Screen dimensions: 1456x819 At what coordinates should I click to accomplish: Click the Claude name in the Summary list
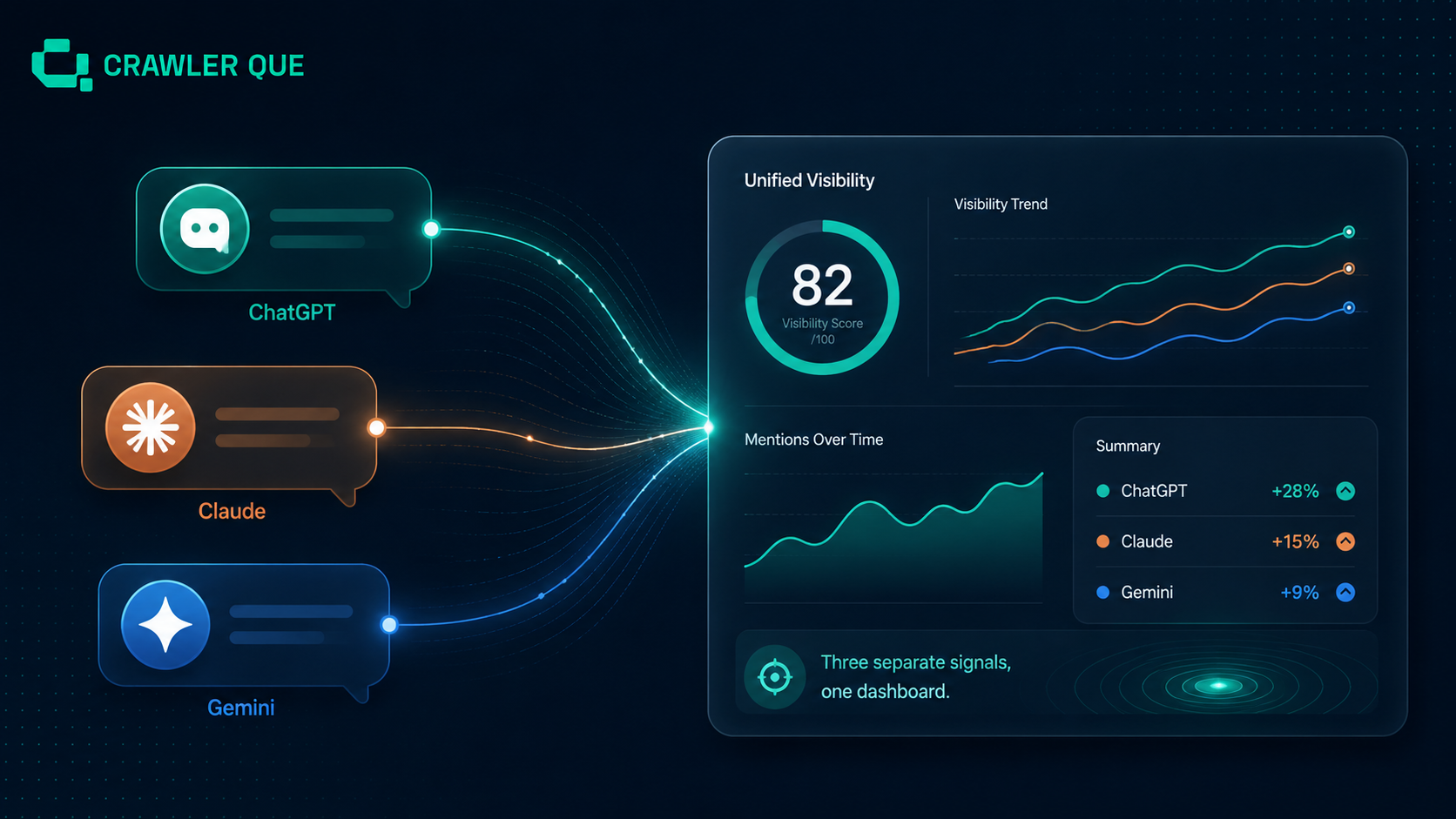[1147, 541]
